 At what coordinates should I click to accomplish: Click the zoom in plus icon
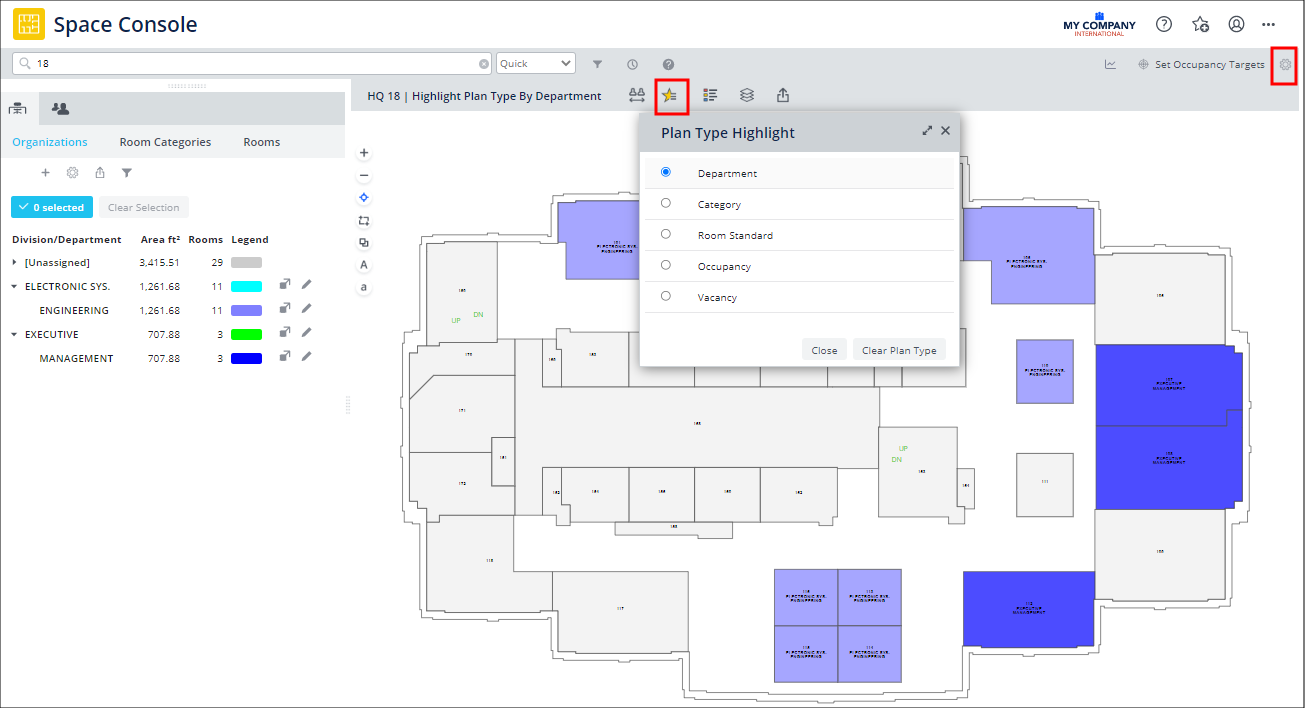pos(363,152)
